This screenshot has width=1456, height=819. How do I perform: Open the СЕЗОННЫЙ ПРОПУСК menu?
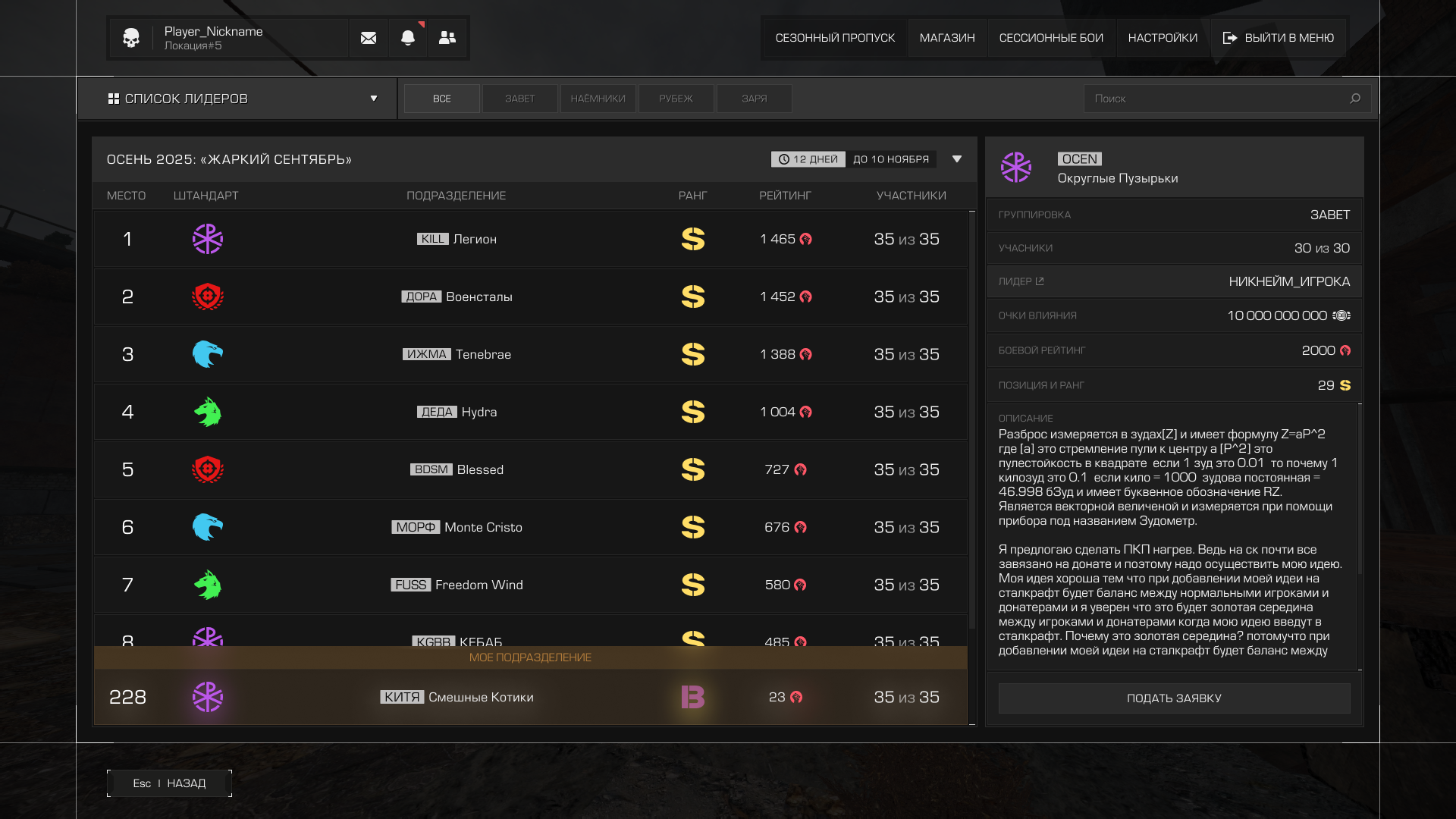tap(835, 38)
